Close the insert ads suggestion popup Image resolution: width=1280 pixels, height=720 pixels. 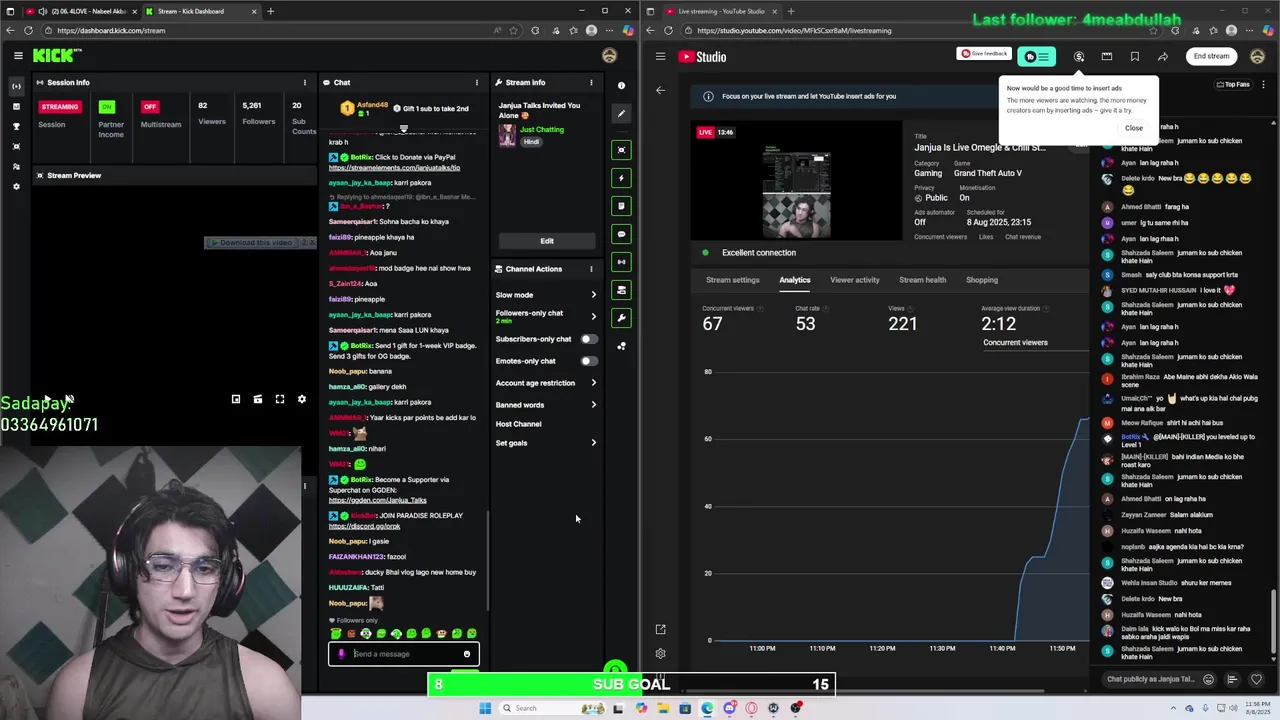pos(1133,128)
